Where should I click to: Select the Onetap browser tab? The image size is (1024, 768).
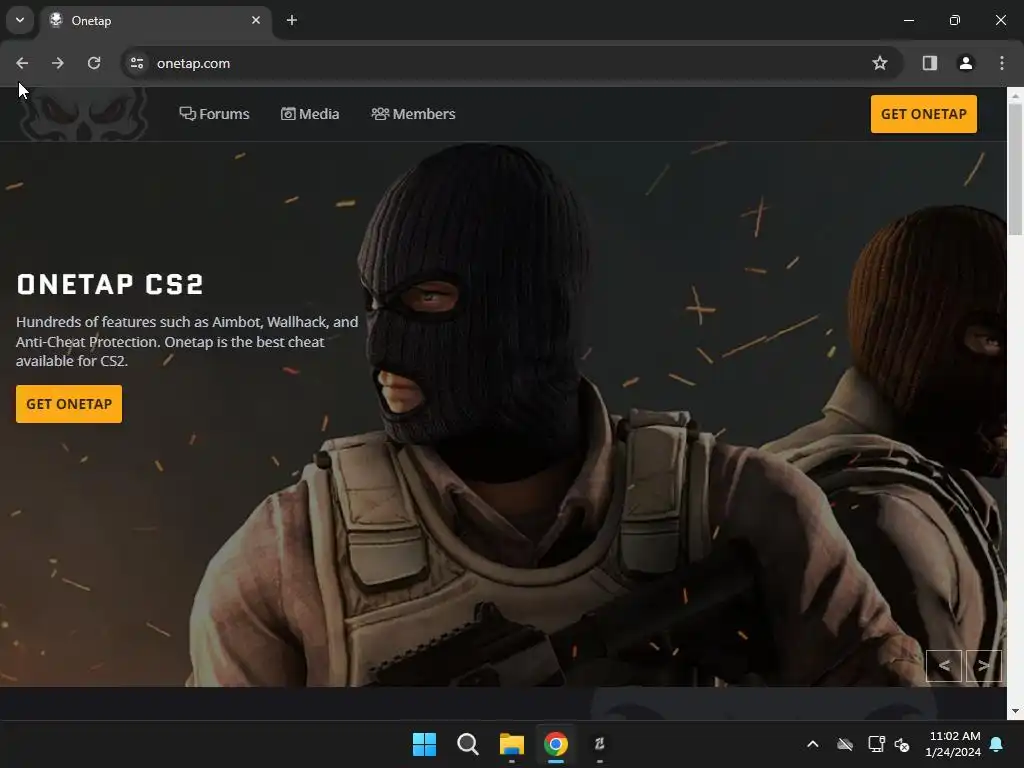point(155,20)
